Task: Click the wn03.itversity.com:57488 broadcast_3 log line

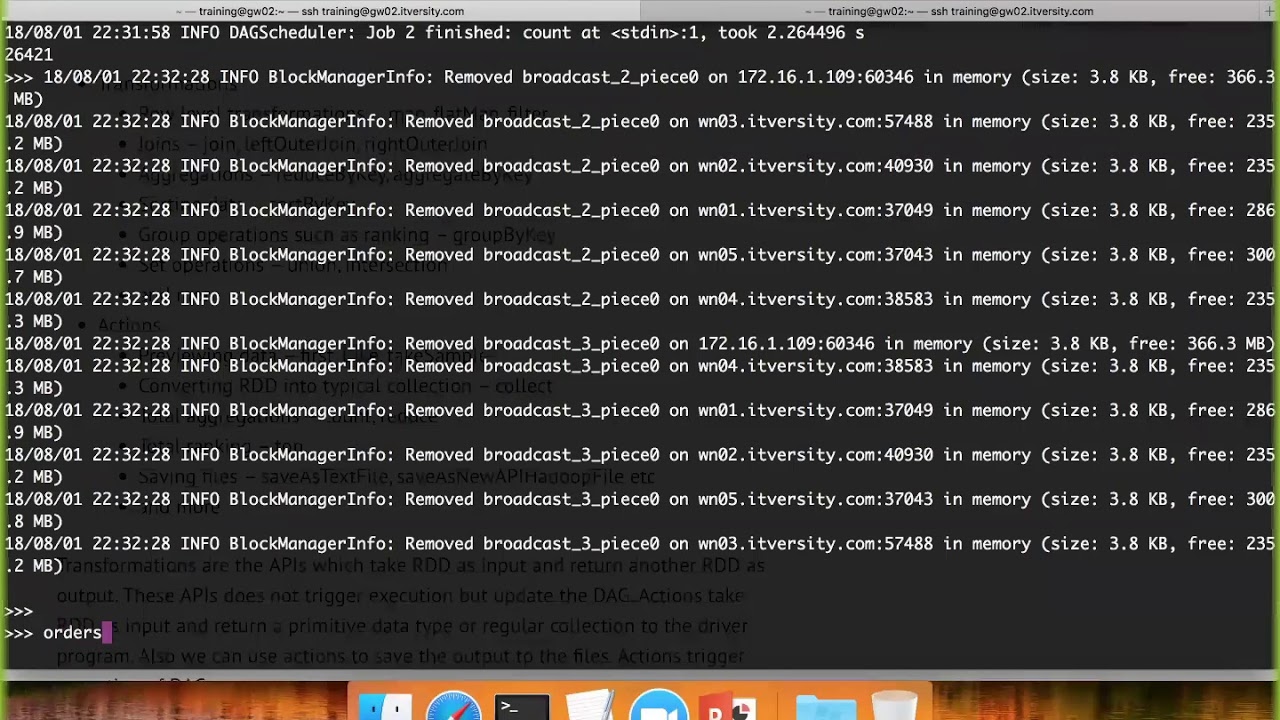Action: (640, 554)
